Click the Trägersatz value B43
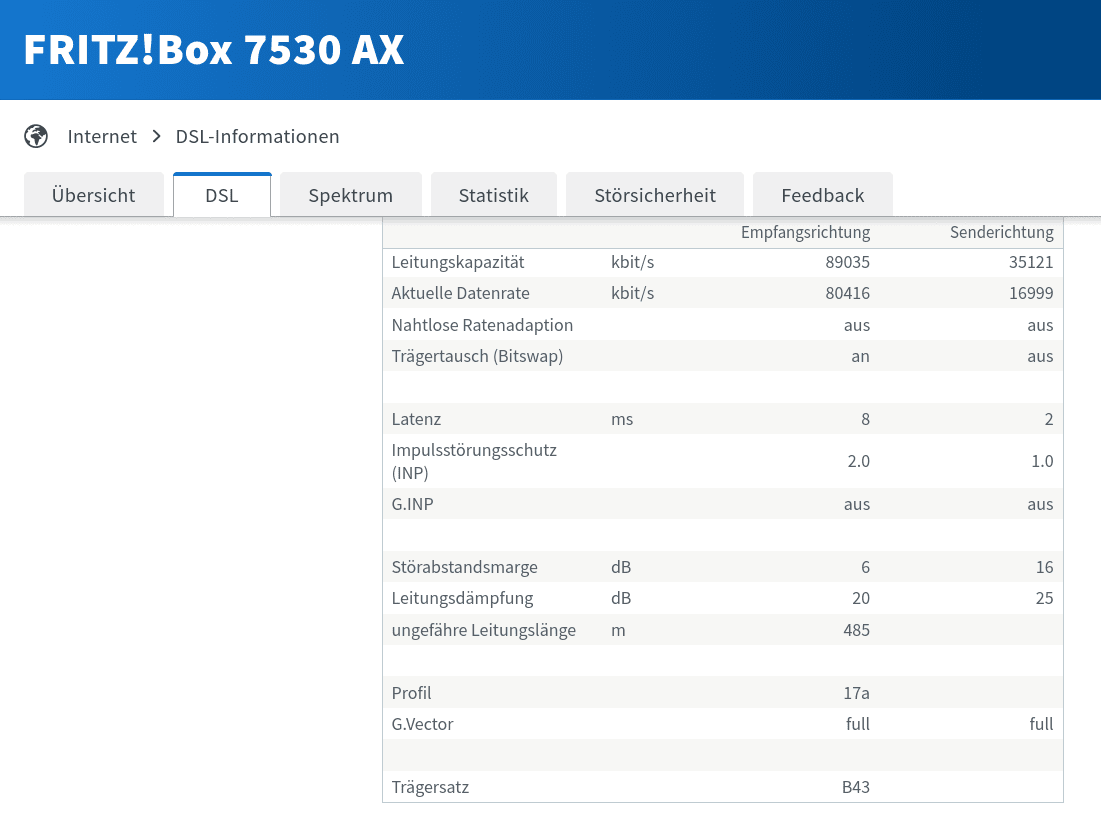The image size is (1101, 813). pyautogui.click(x=856, y=787)
